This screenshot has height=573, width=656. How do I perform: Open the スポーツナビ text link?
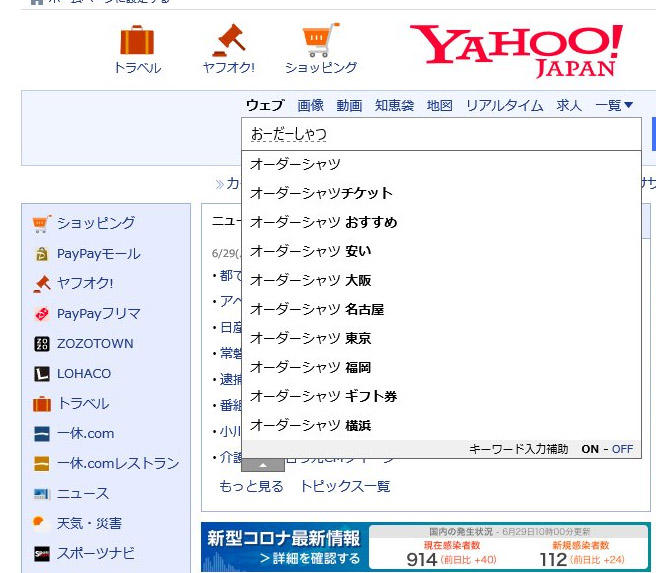pos(96,554)
